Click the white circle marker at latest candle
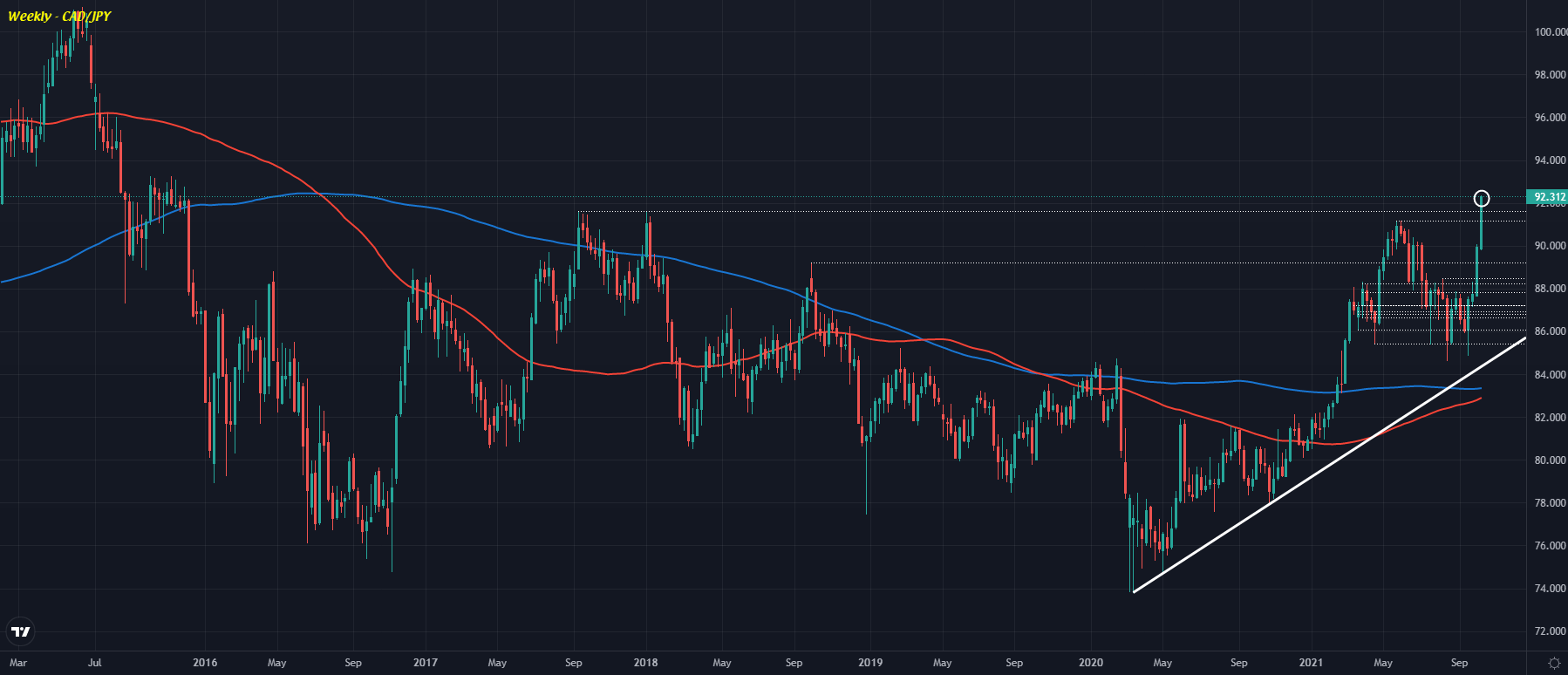This screenshot has width=1568, height=675. 1482,198
